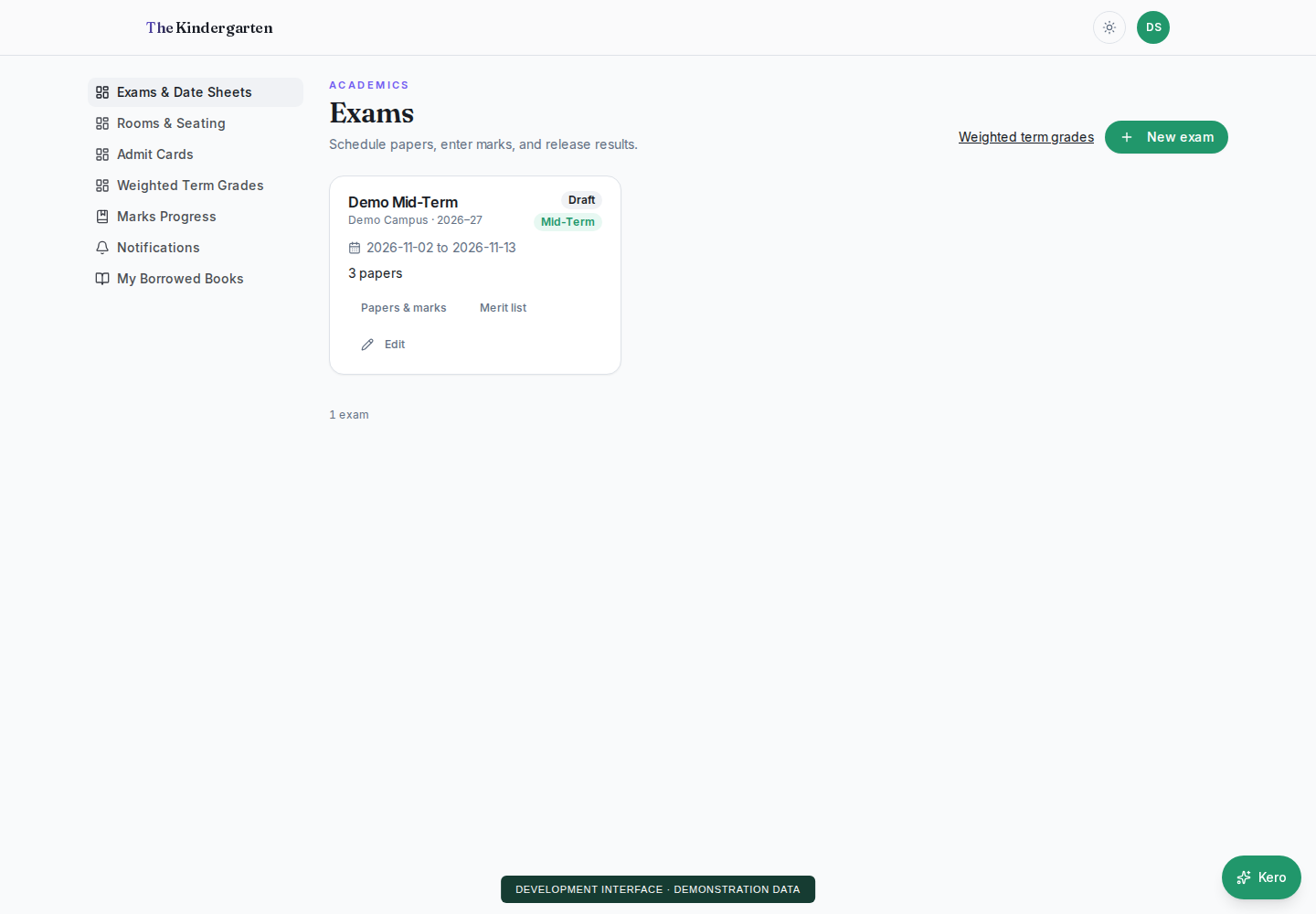Click the Draft status badge
This screenshot has width=1316, height=914.
[x=581, y=200]
